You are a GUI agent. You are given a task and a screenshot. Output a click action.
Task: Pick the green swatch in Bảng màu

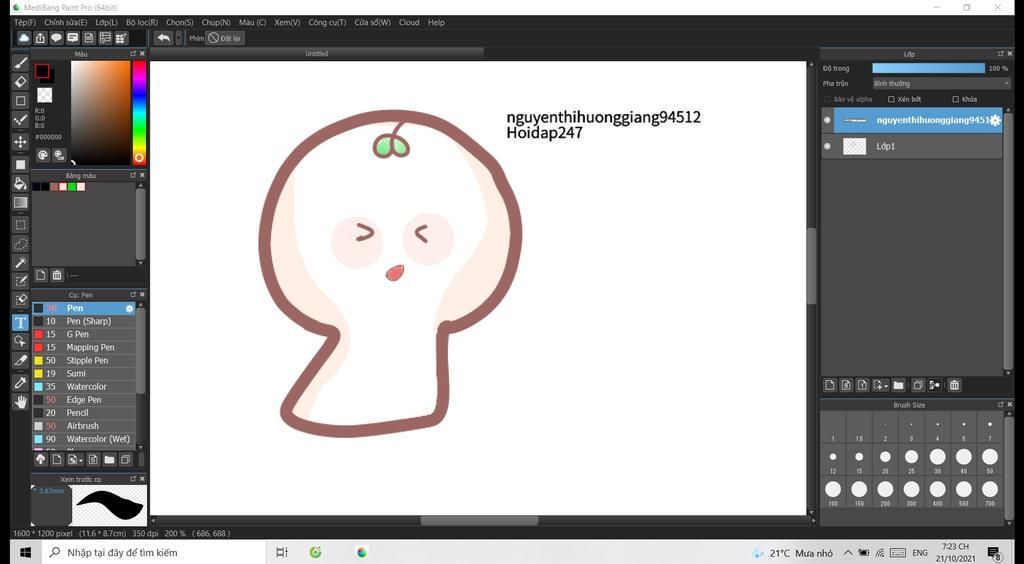pyautogui.click(x=72, y=187)
